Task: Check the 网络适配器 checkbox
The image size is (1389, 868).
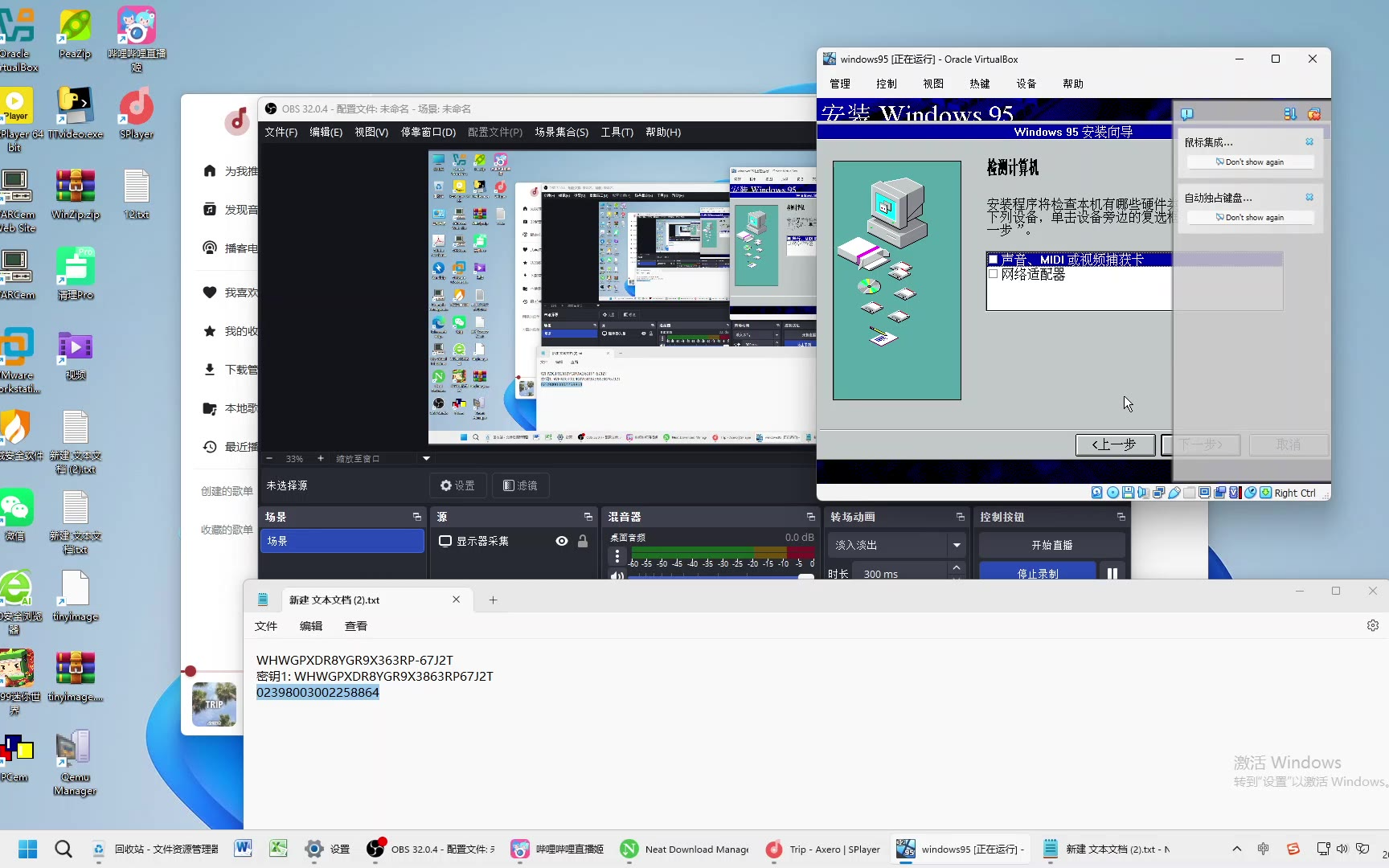Action: point(994,274)
